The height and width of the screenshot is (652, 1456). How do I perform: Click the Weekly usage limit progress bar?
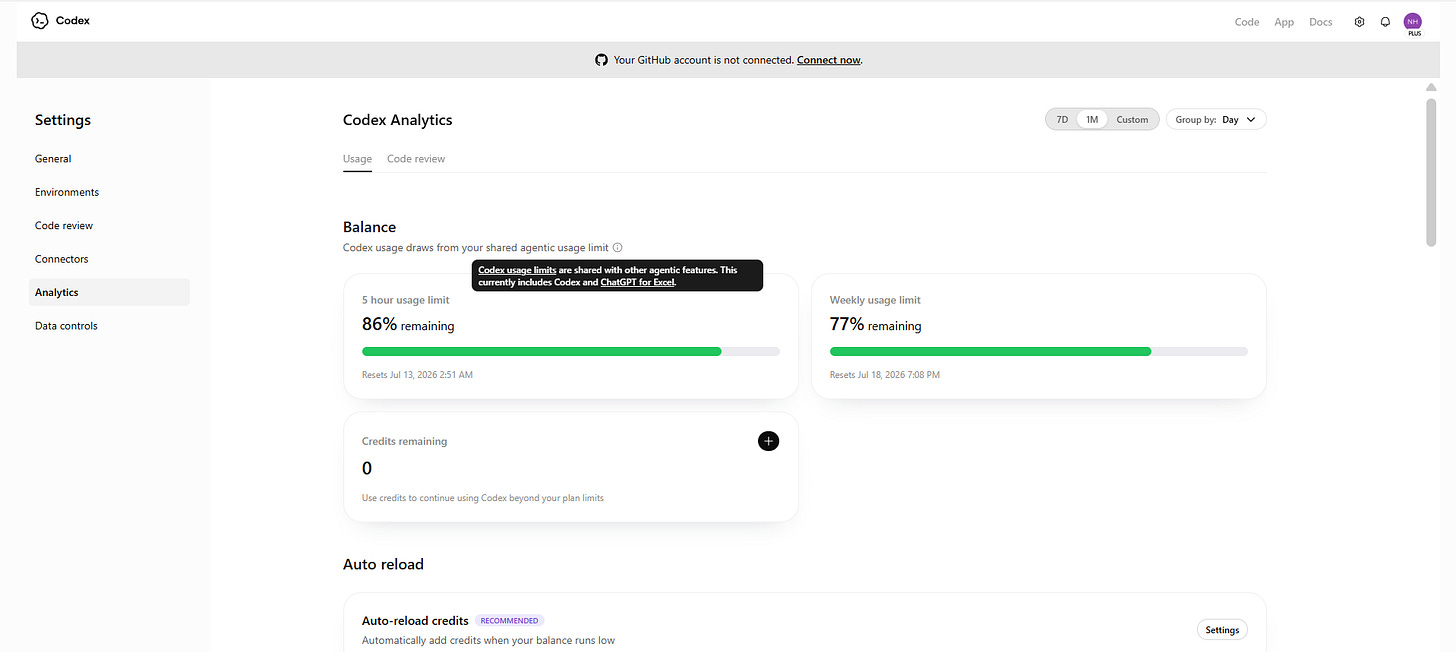pos(1039,352)
